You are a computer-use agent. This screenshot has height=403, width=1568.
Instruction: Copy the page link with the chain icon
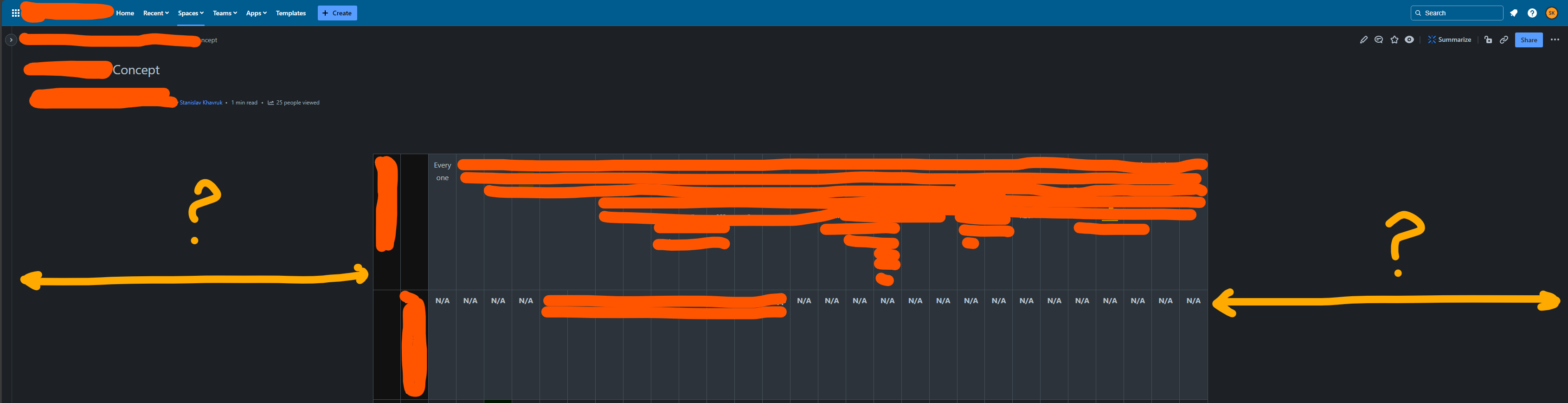(1504, 39)
